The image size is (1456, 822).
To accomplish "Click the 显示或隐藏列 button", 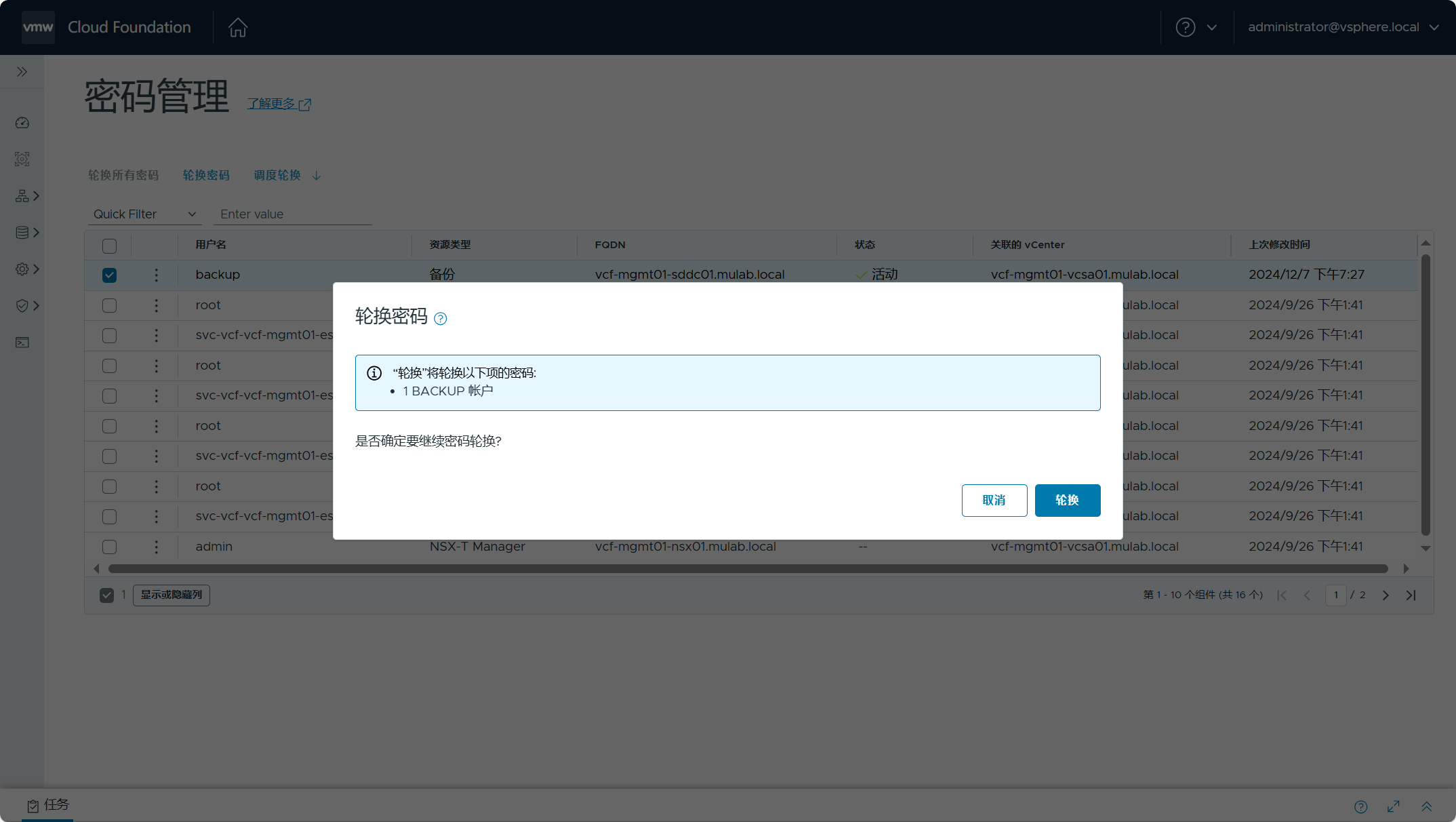I will [x=171, y=595].
